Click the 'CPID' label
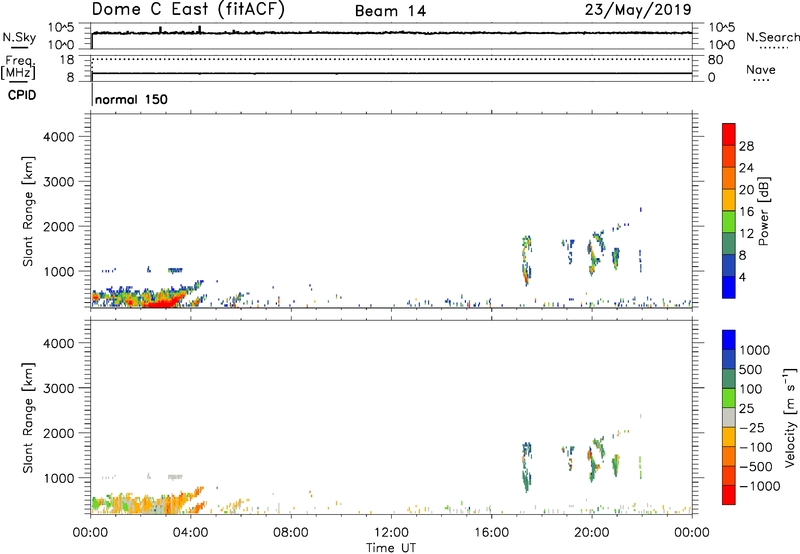Screen dimensions: 800x554 click(22, 95)
